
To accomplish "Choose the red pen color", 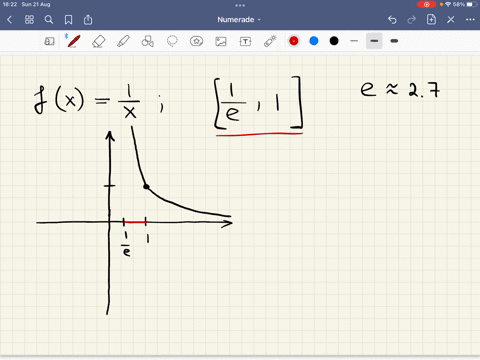I will click(x=294, y=41).
